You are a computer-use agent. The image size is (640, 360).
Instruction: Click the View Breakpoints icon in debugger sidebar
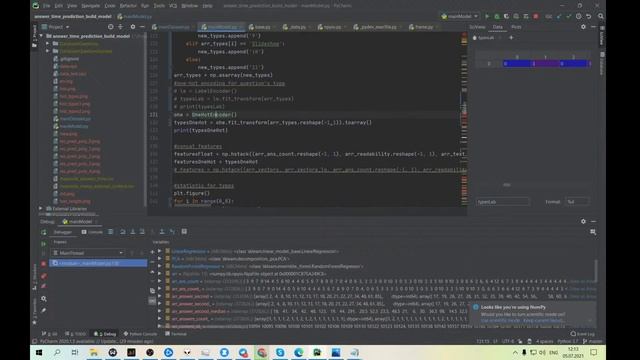pyautogui.click(x=44, y=276)
